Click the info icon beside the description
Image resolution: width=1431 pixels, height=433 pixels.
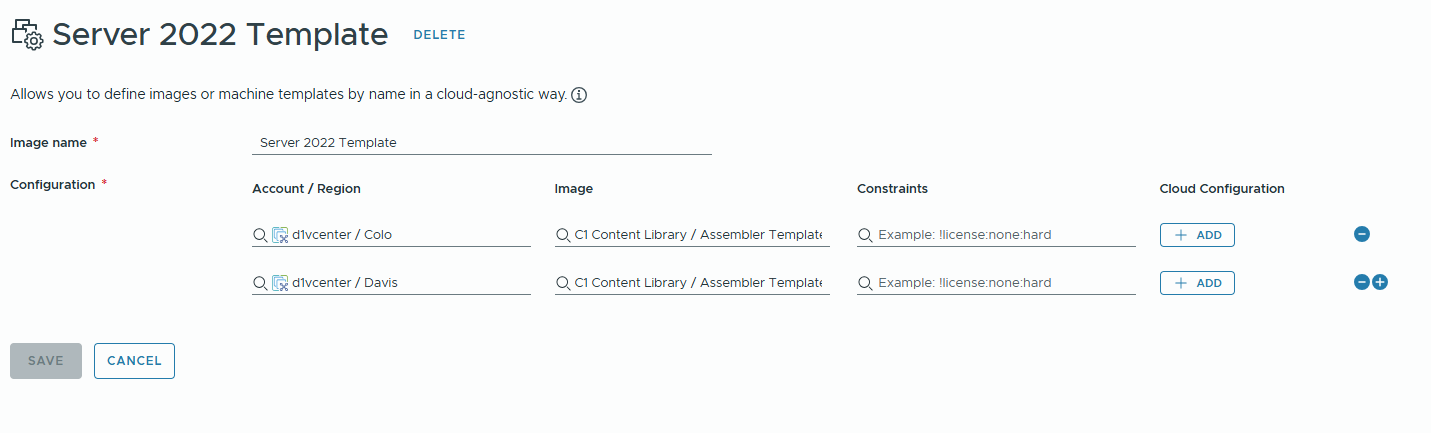click(x=578, y=96)
